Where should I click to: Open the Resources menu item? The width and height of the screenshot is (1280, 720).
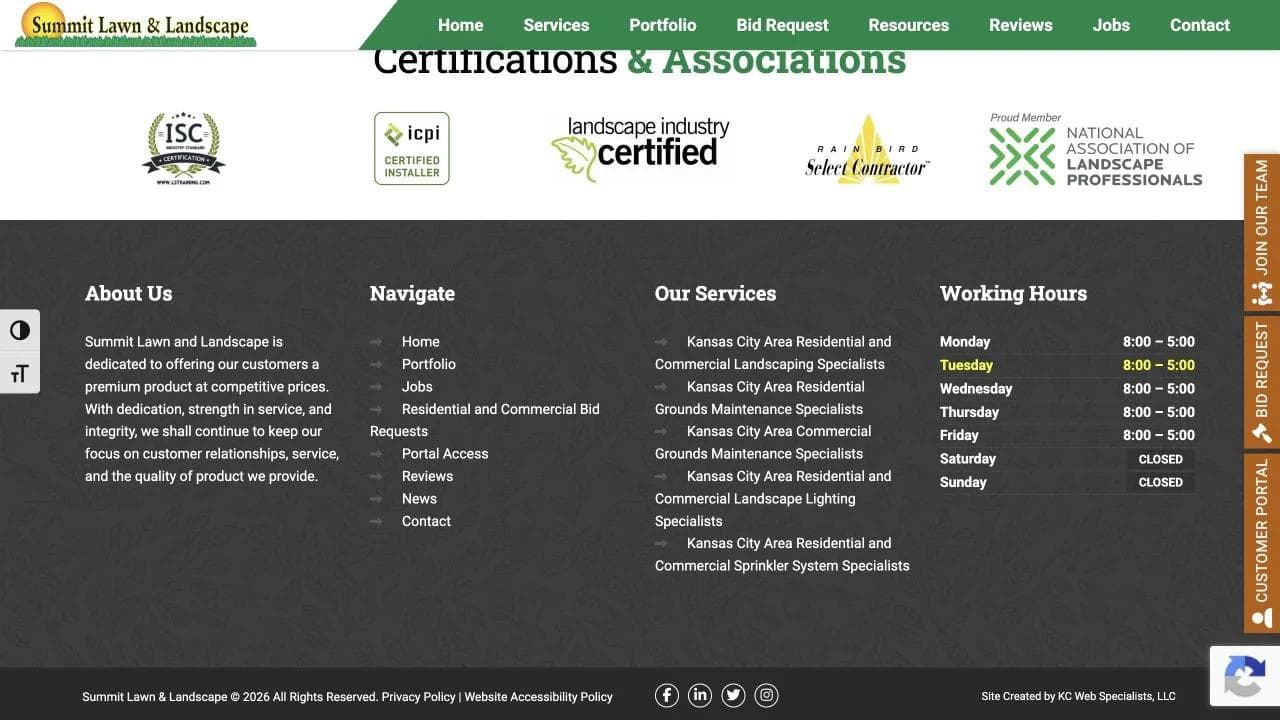pos(908,25)
